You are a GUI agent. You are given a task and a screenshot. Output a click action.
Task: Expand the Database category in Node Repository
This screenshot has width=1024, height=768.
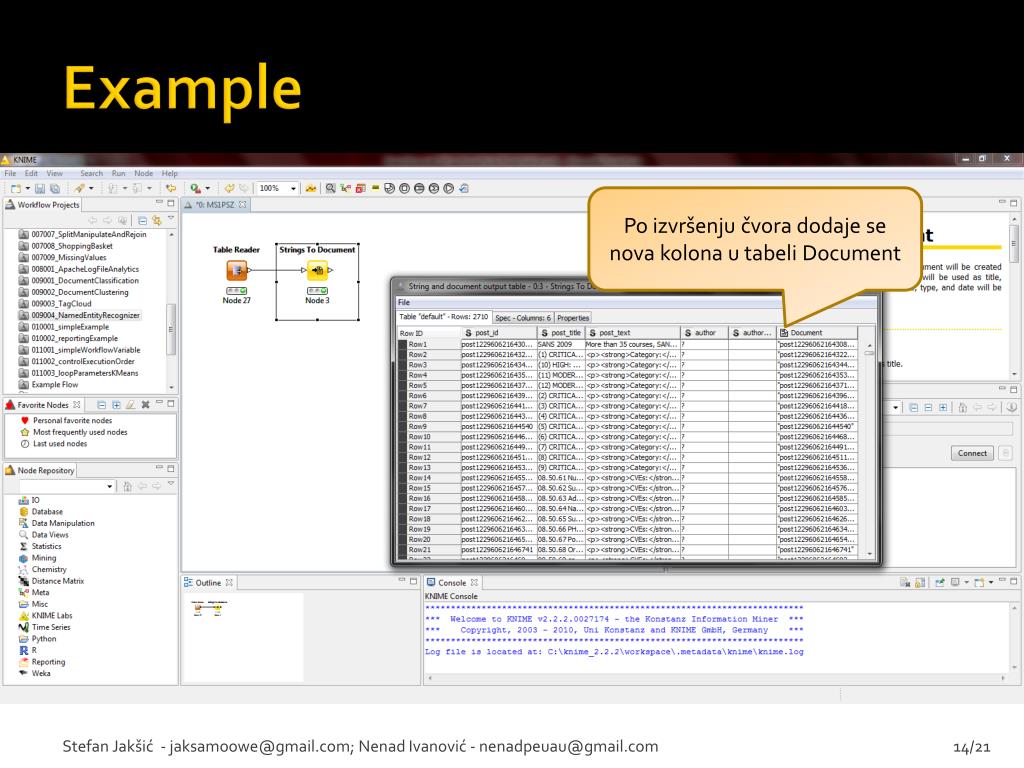coord(40,512)
